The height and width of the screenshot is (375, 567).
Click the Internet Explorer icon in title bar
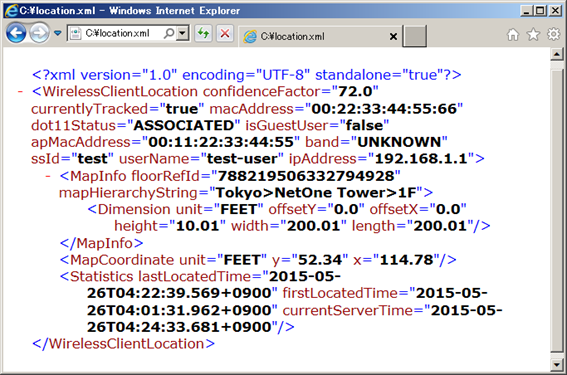point(11,10)
